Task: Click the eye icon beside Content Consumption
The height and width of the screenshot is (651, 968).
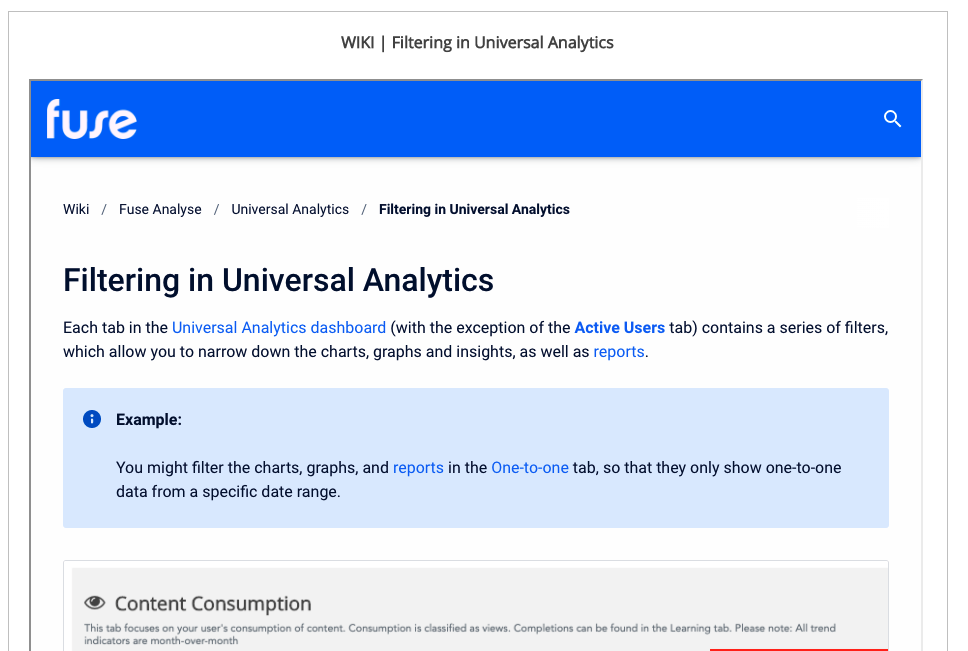Action: coord(95,602)
